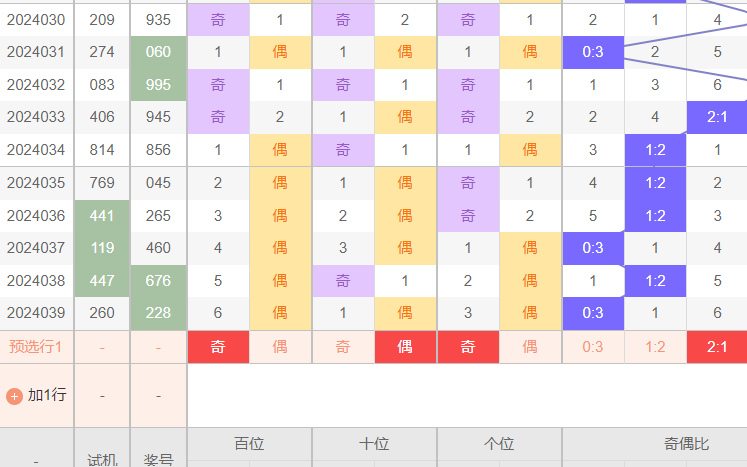Click the issue number 2024035 cell
This screenshot has height=467, width=747.
tap(36, 183)
